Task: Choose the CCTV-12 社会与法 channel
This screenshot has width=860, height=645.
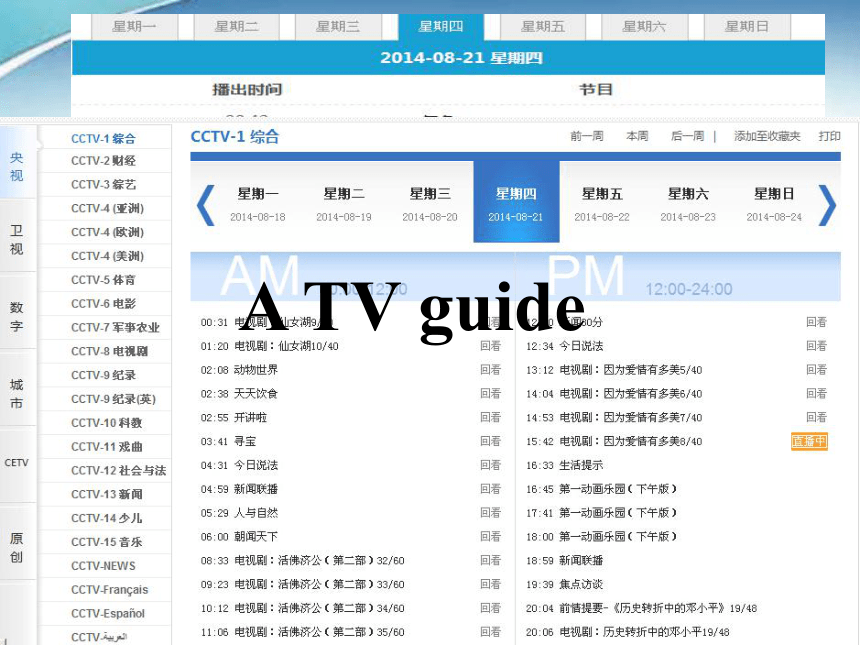Action: (x=118, y=471)
